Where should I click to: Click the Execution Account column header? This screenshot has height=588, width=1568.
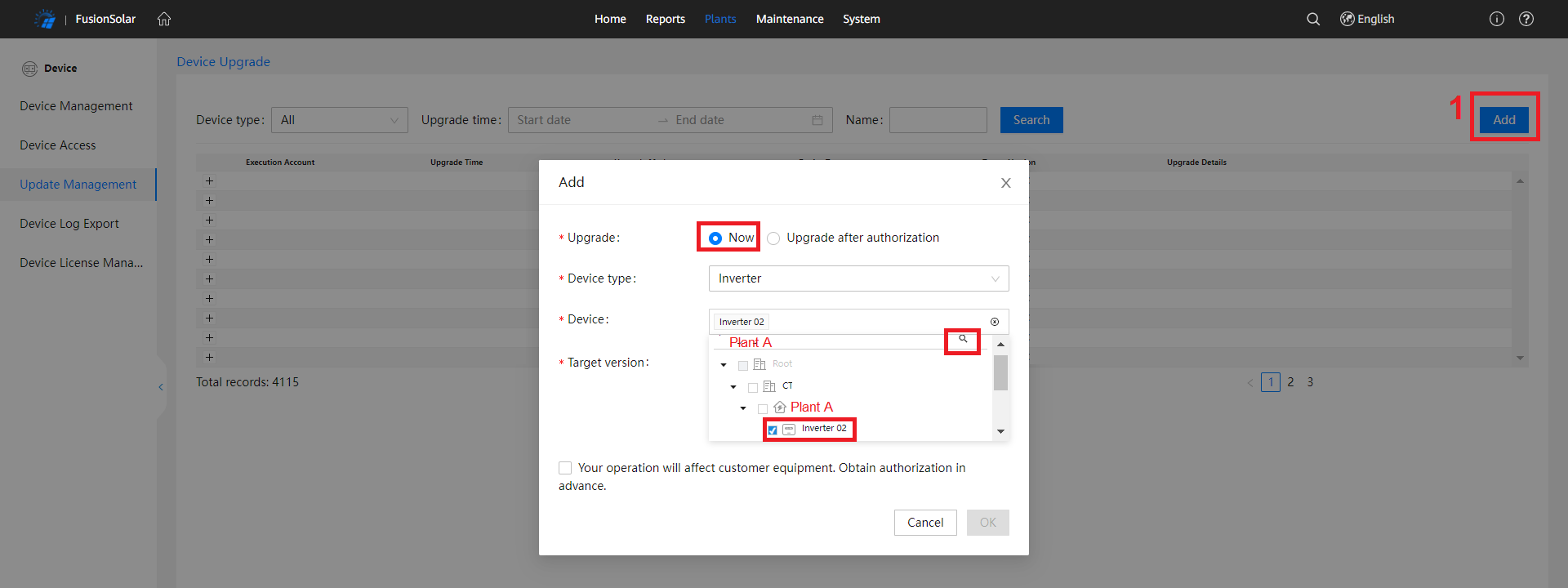pos(280,163)
